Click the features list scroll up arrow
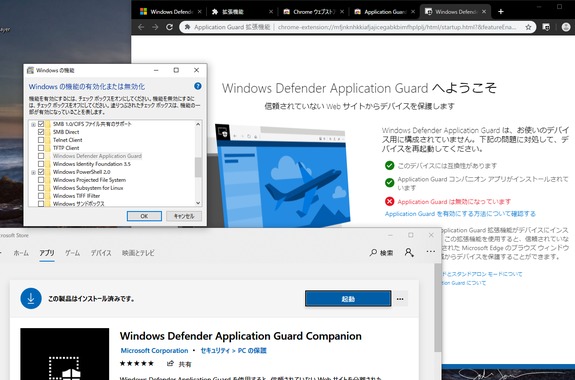Image resolution: width=575 pixels, height=380 pixels. click(198, 124)
